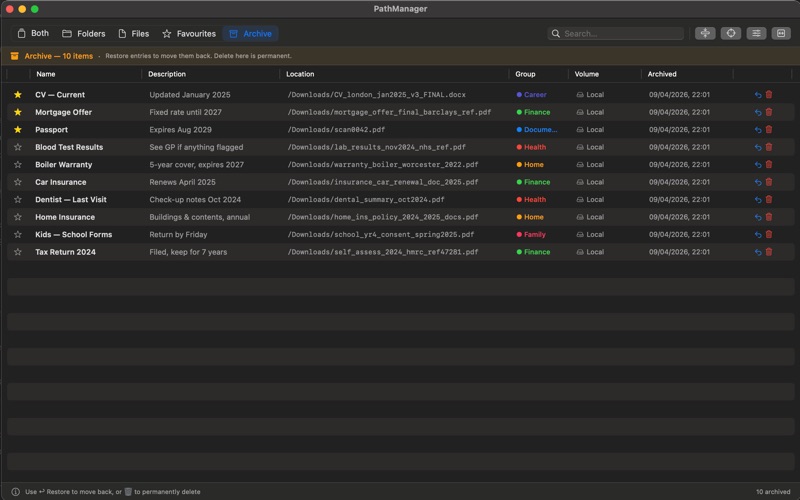The image size is (800, 500).
Task: Click the move/arrows toolbar button
Action: pyautogui.click(x=705, y=33)
